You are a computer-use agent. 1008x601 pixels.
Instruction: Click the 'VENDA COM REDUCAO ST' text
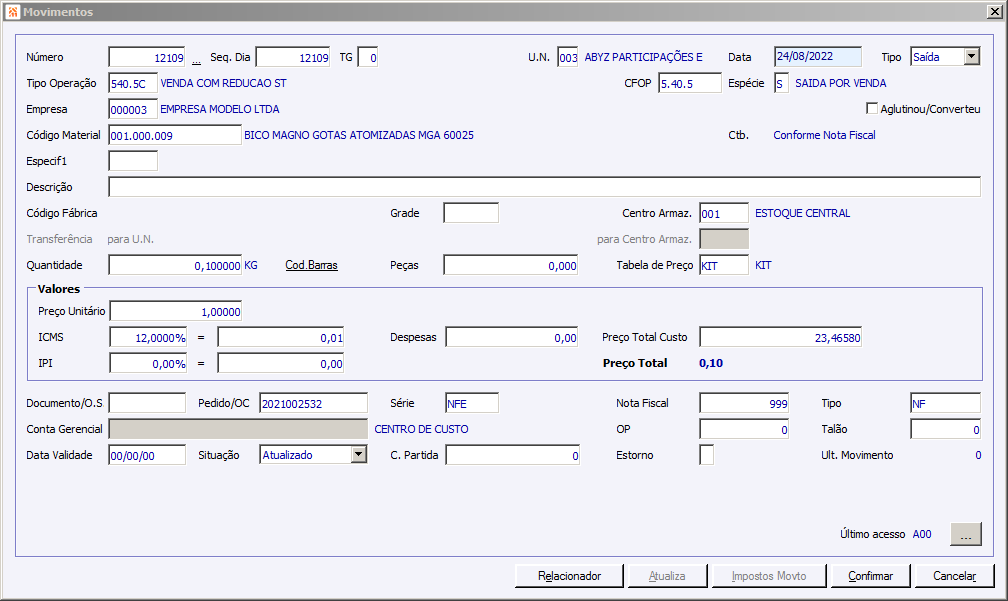223,83
